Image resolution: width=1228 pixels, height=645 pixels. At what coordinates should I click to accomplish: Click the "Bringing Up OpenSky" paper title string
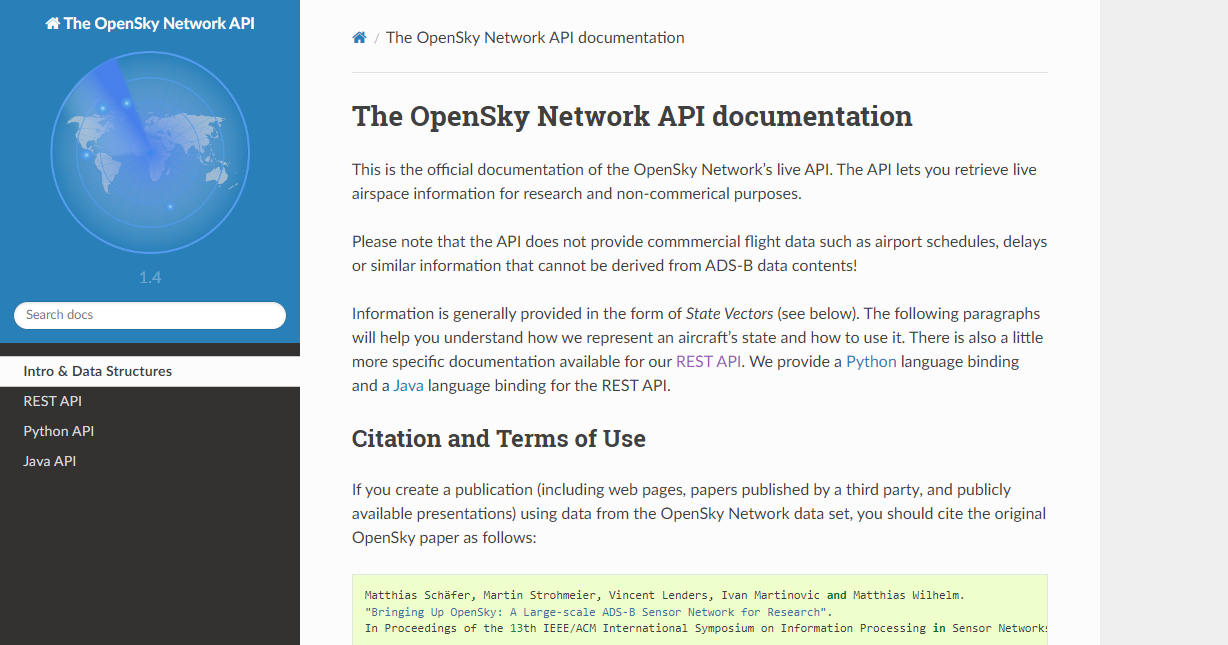point(598,612)
